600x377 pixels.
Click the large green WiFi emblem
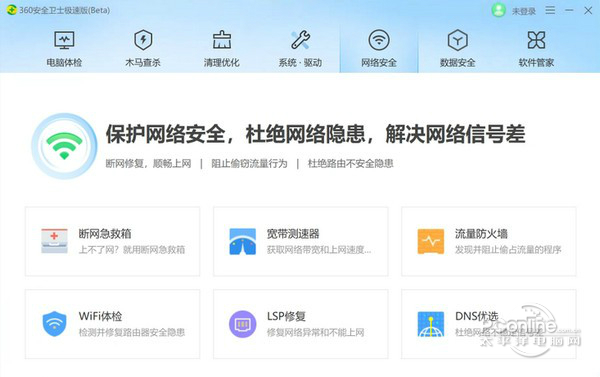coord(64,146)
